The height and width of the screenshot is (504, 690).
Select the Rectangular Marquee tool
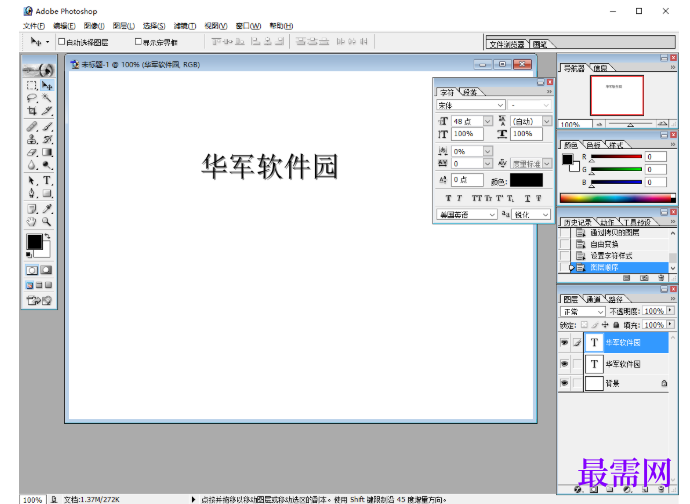32,85
